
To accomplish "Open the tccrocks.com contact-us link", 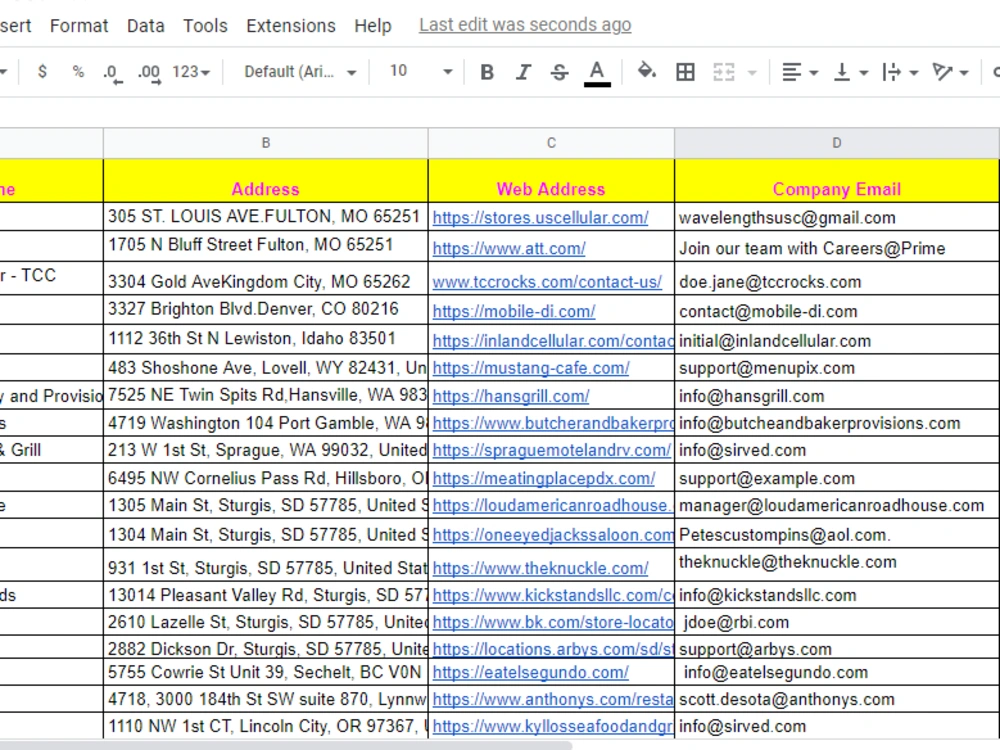I will tap(547, 282).
